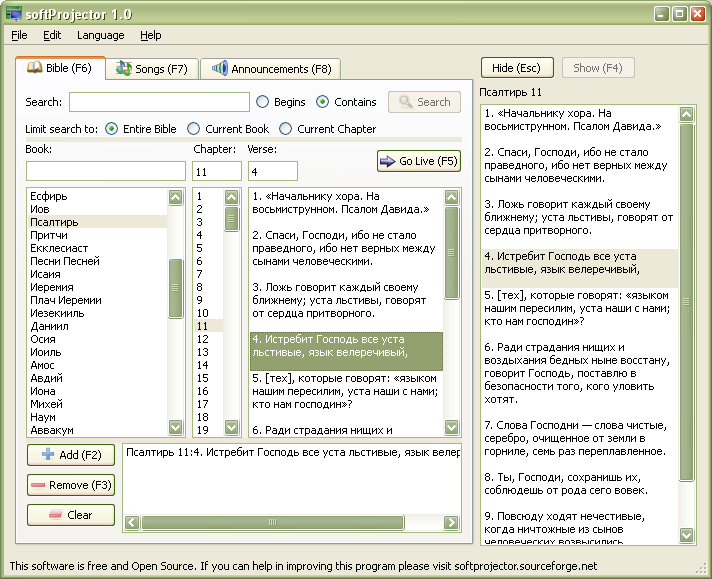Click the Remove (F3) button

tap(71, 485)
